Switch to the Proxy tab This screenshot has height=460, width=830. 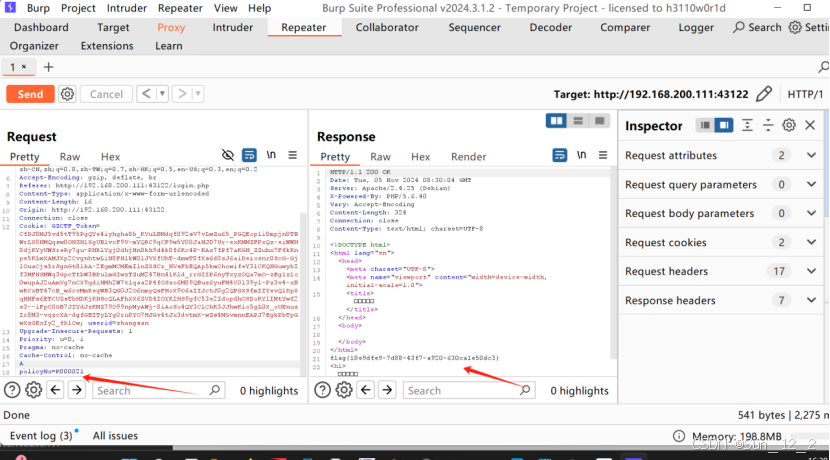(171, 28)
